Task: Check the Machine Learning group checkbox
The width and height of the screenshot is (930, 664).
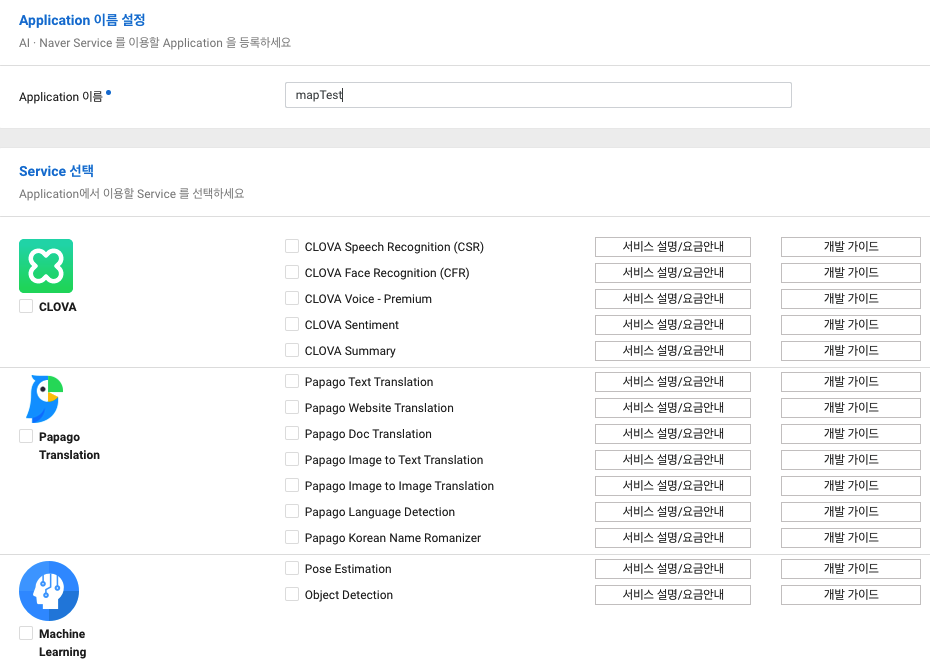Action: [x=26, y=633]
